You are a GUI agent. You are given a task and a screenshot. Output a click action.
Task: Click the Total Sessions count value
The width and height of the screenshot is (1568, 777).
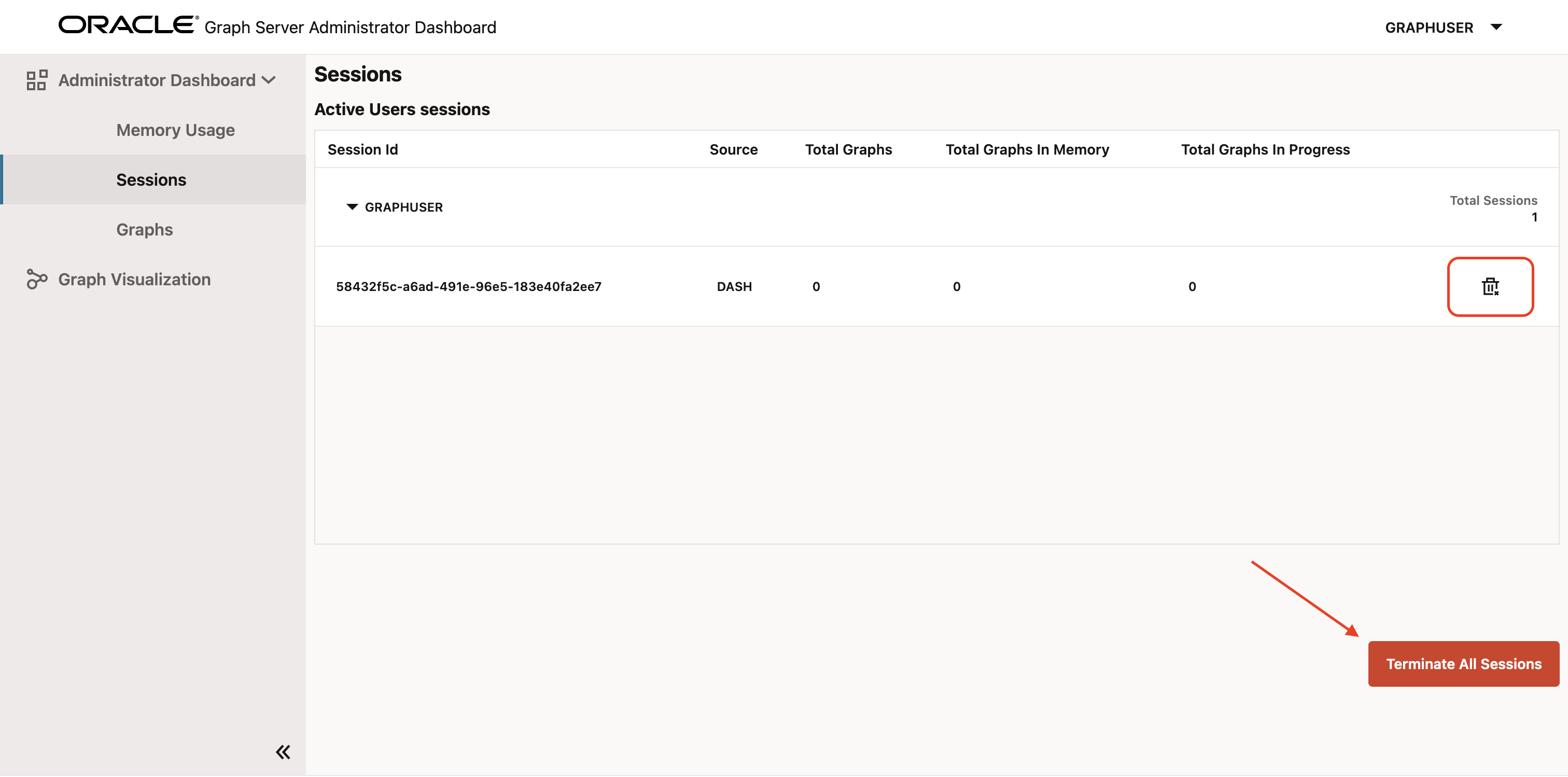[1534, 217]
